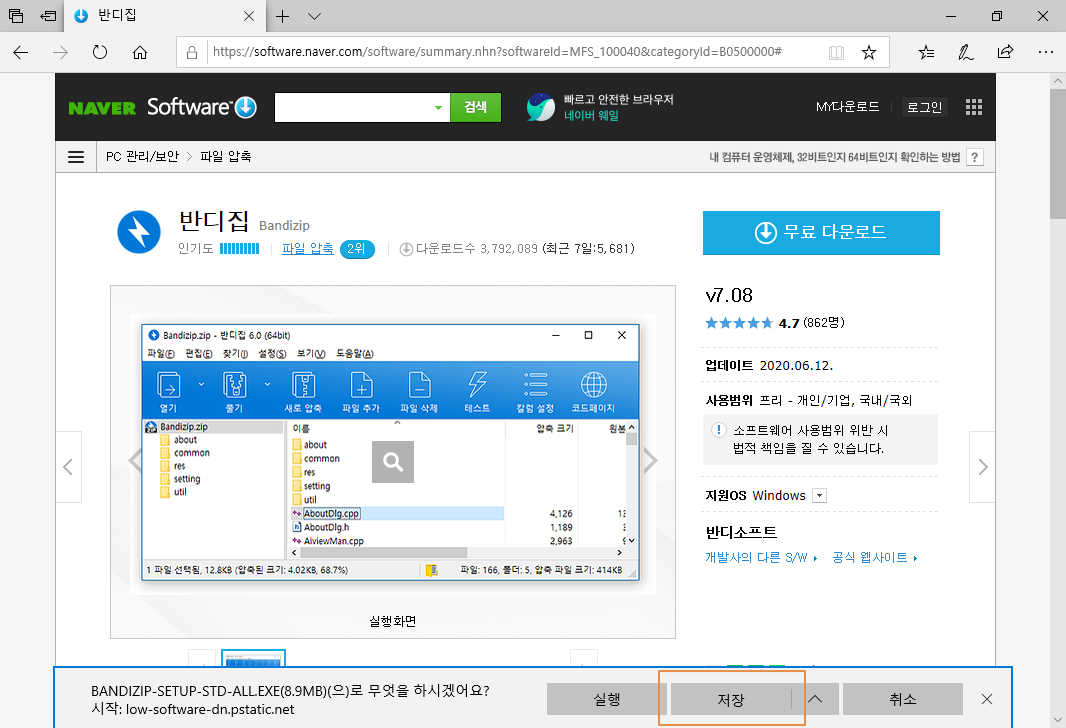Screen dimensions: 1066x728
Task: Click the question mark help icon
Action: click(x=974, y=157)
